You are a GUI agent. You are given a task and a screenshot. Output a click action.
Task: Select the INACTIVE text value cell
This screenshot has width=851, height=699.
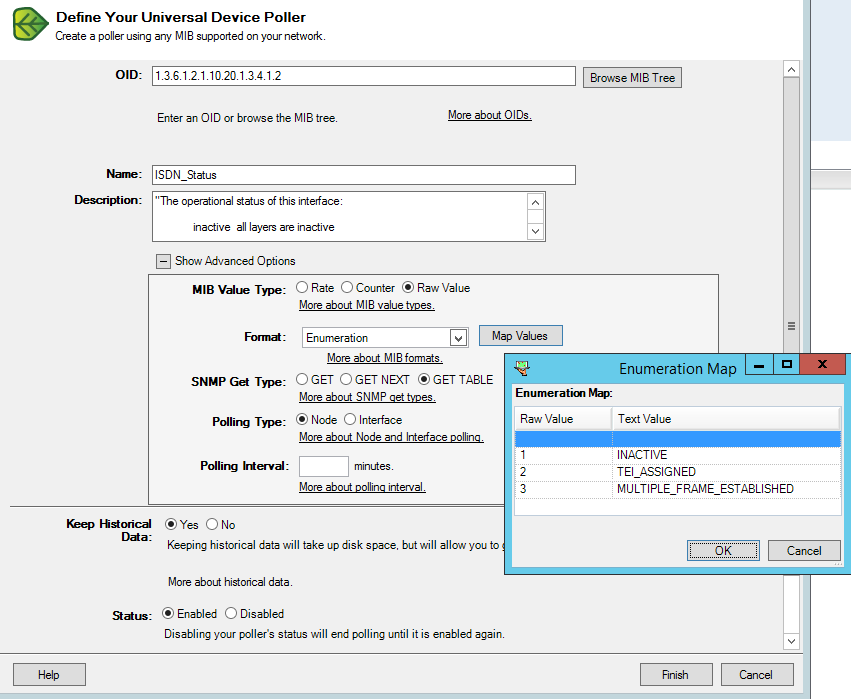727,455
